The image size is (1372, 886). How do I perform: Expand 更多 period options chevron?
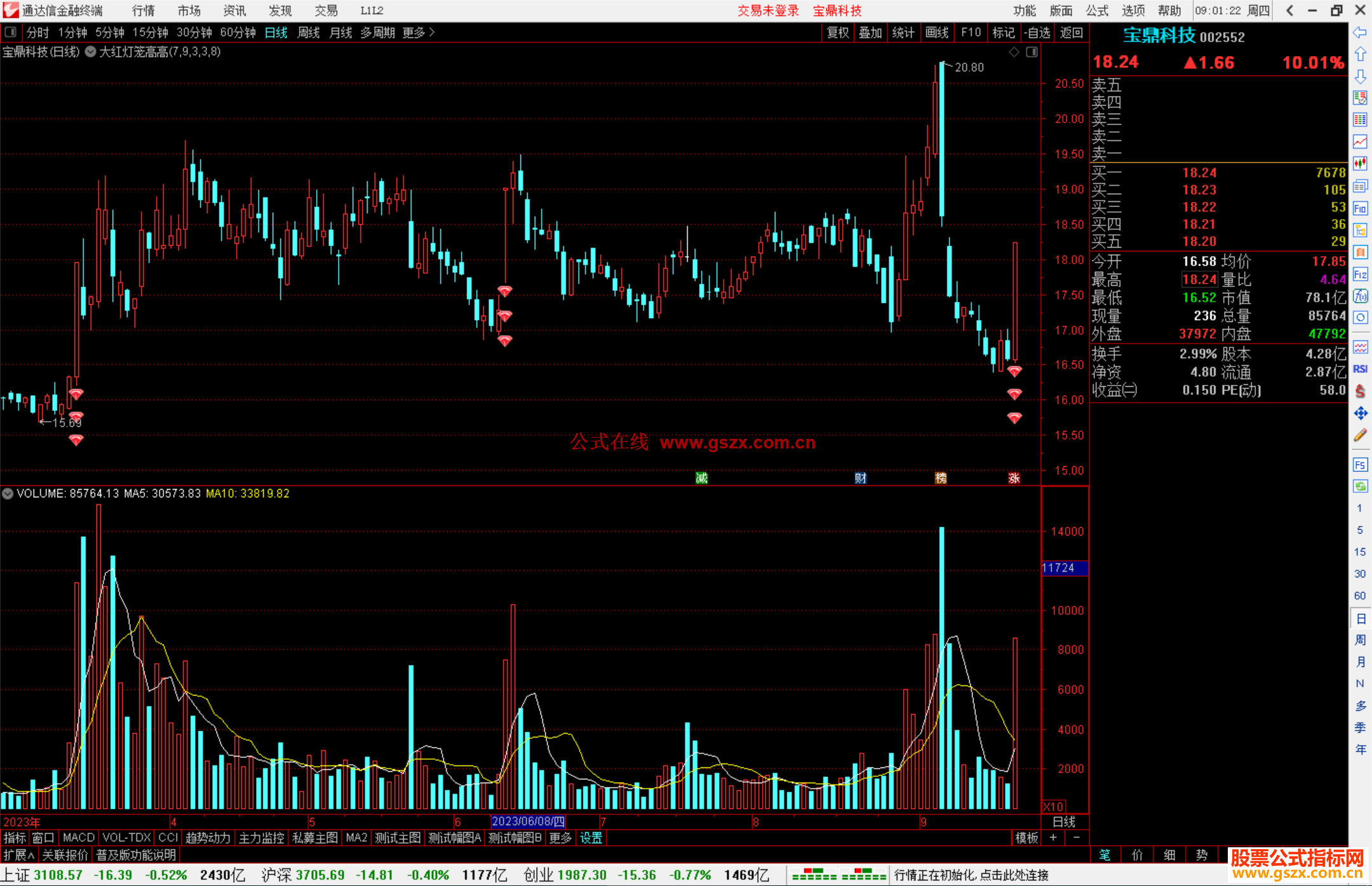(x=432, y=32)
